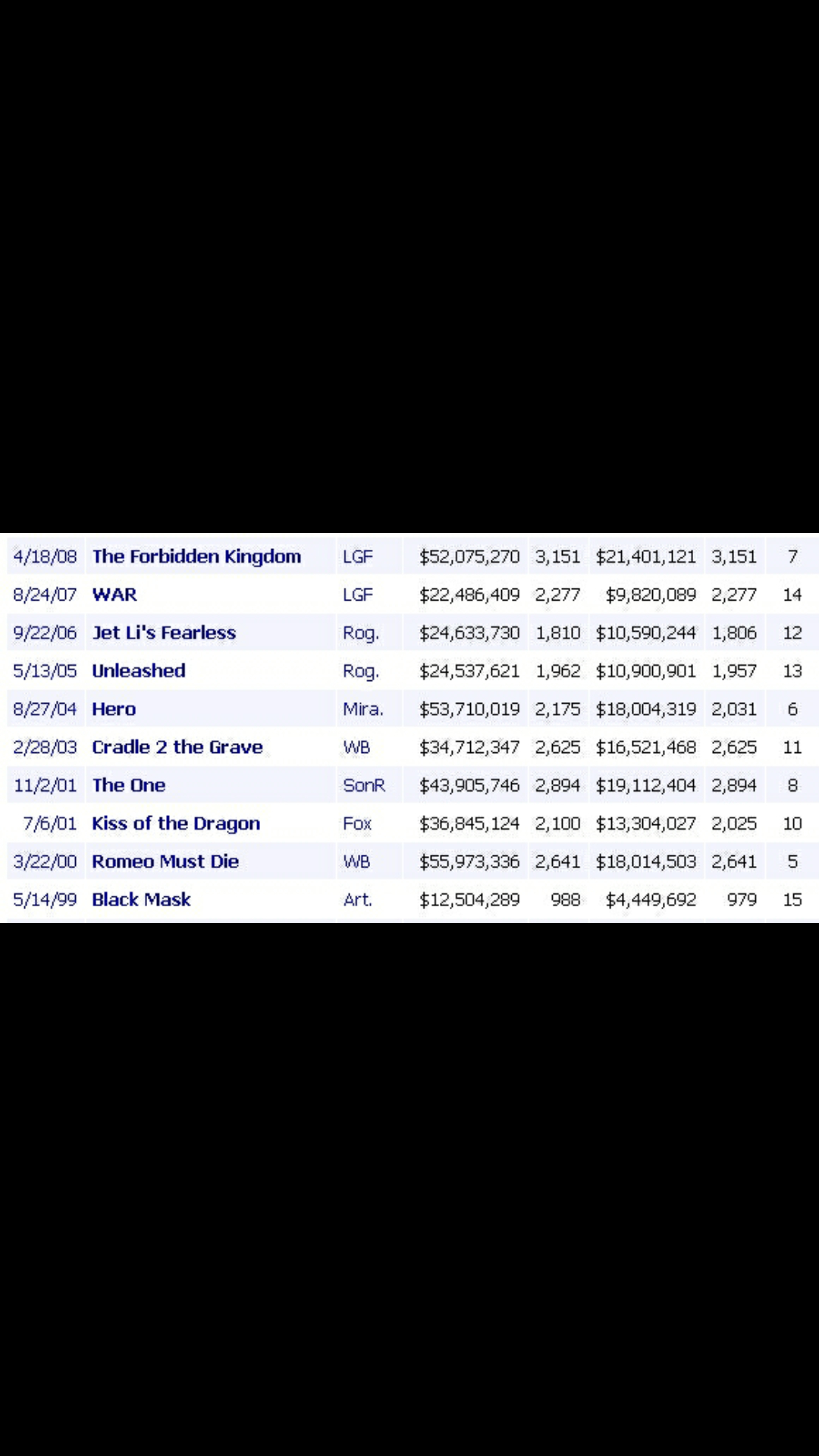Image resolution: width=819 pixels, height=1456 pixels.
Task: Click the Black Mask movie link
Action: [x=141, y=900]
